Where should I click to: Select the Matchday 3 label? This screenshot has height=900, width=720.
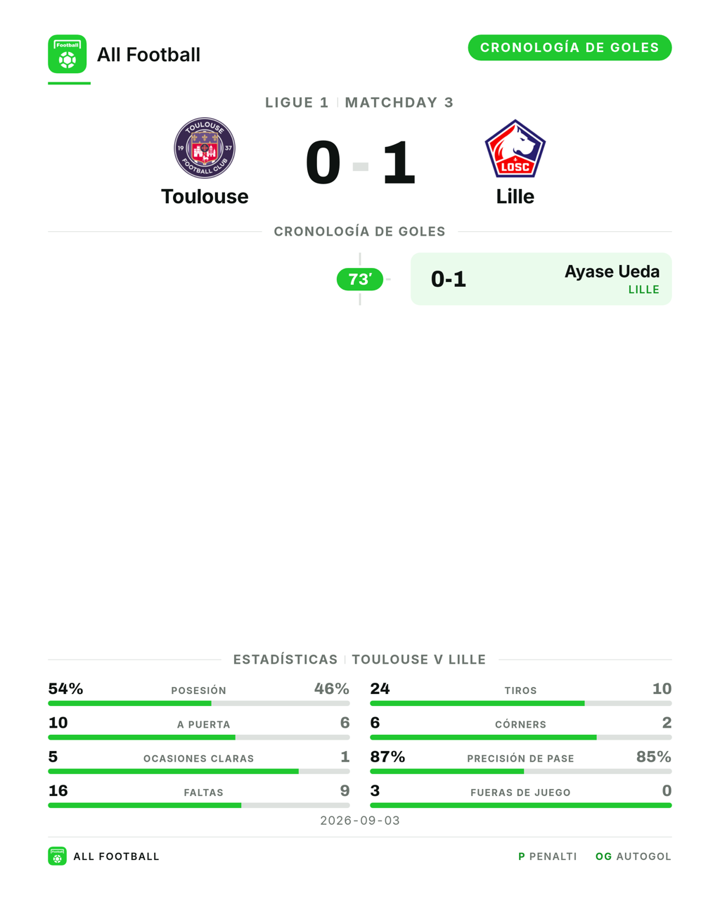pos(399,103)
